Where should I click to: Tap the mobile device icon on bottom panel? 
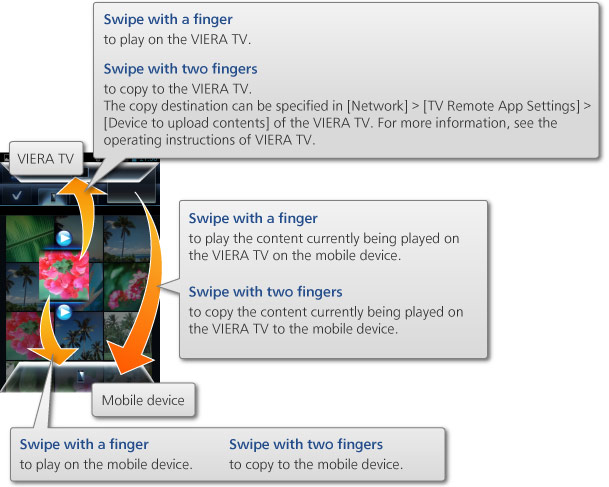click(81, 376)
